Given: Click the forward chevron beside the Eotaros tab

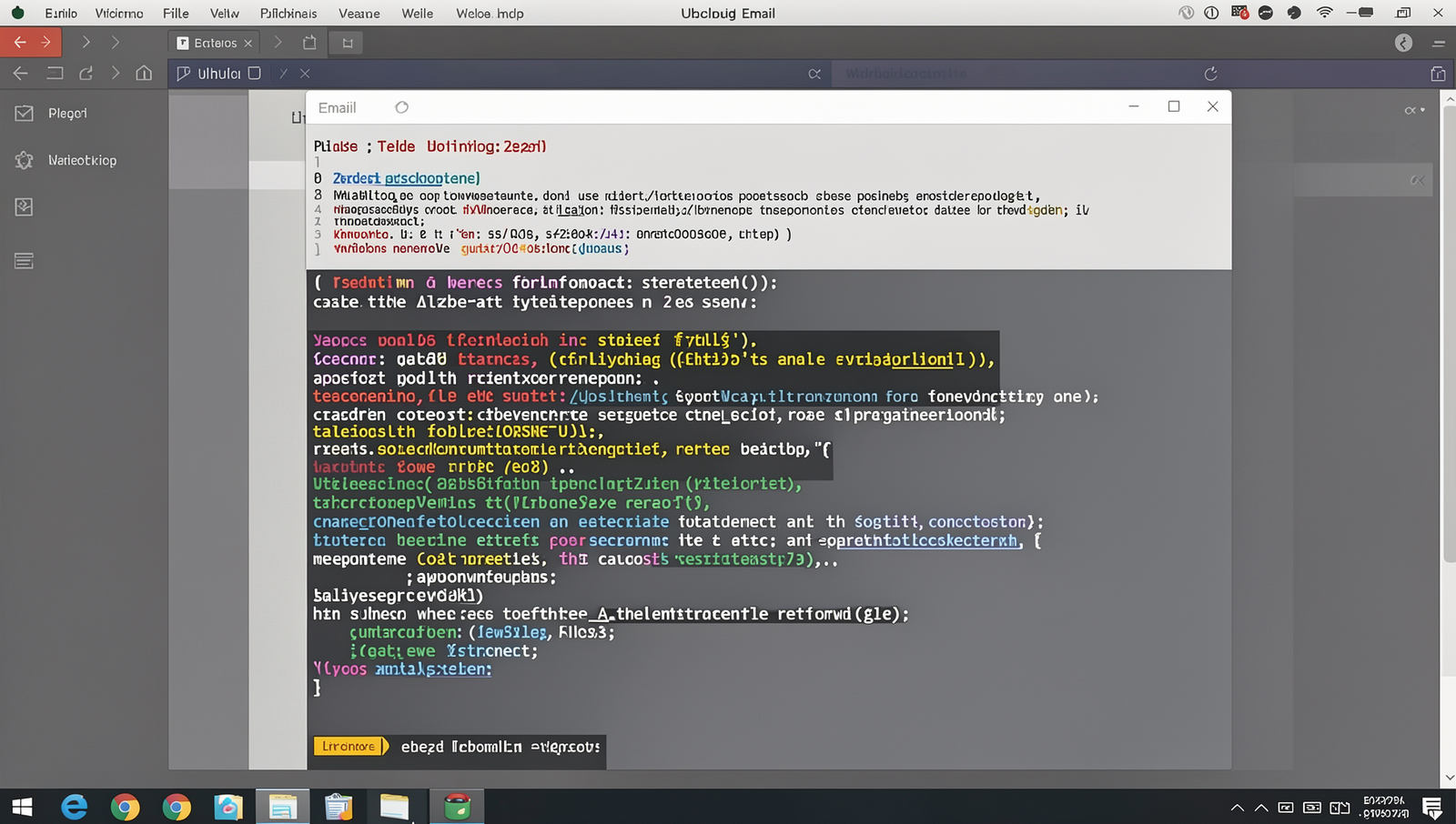Looking at the screenshot, I should [x=278, y=42].
